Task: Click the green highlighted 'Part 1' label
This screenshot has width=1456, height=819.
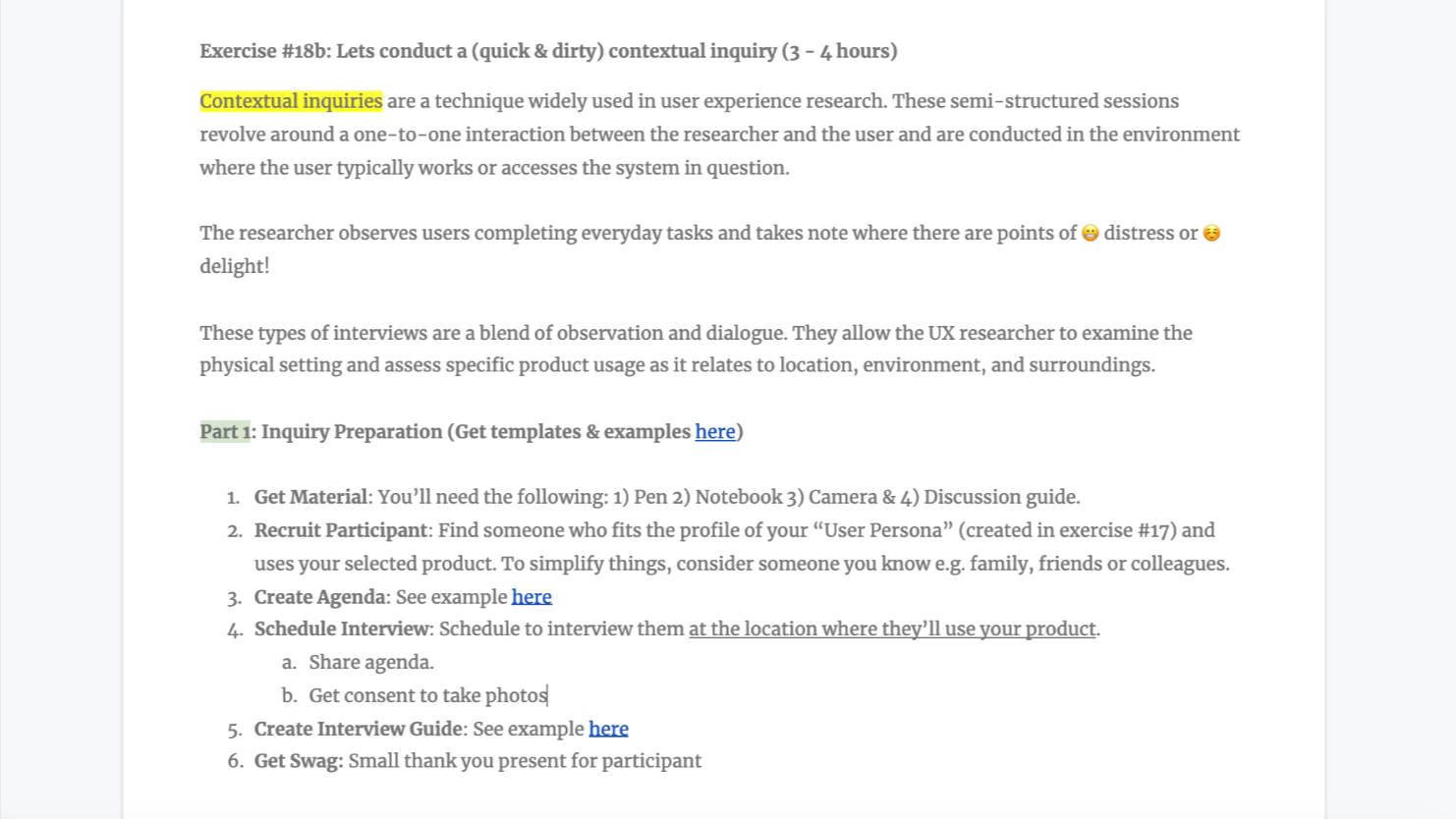Action: (225, 432)
